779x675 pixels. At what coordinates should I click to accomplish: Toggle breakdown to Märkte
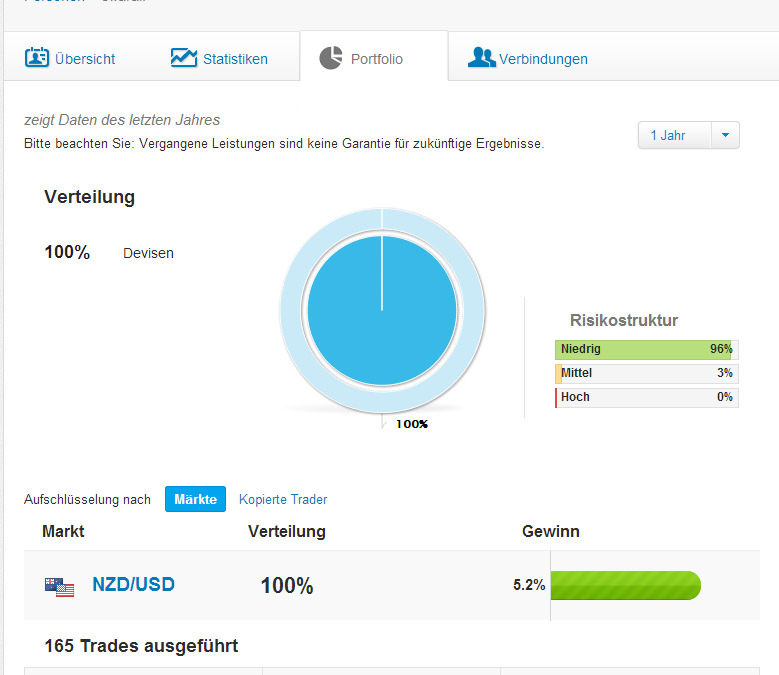pos(195,499)
